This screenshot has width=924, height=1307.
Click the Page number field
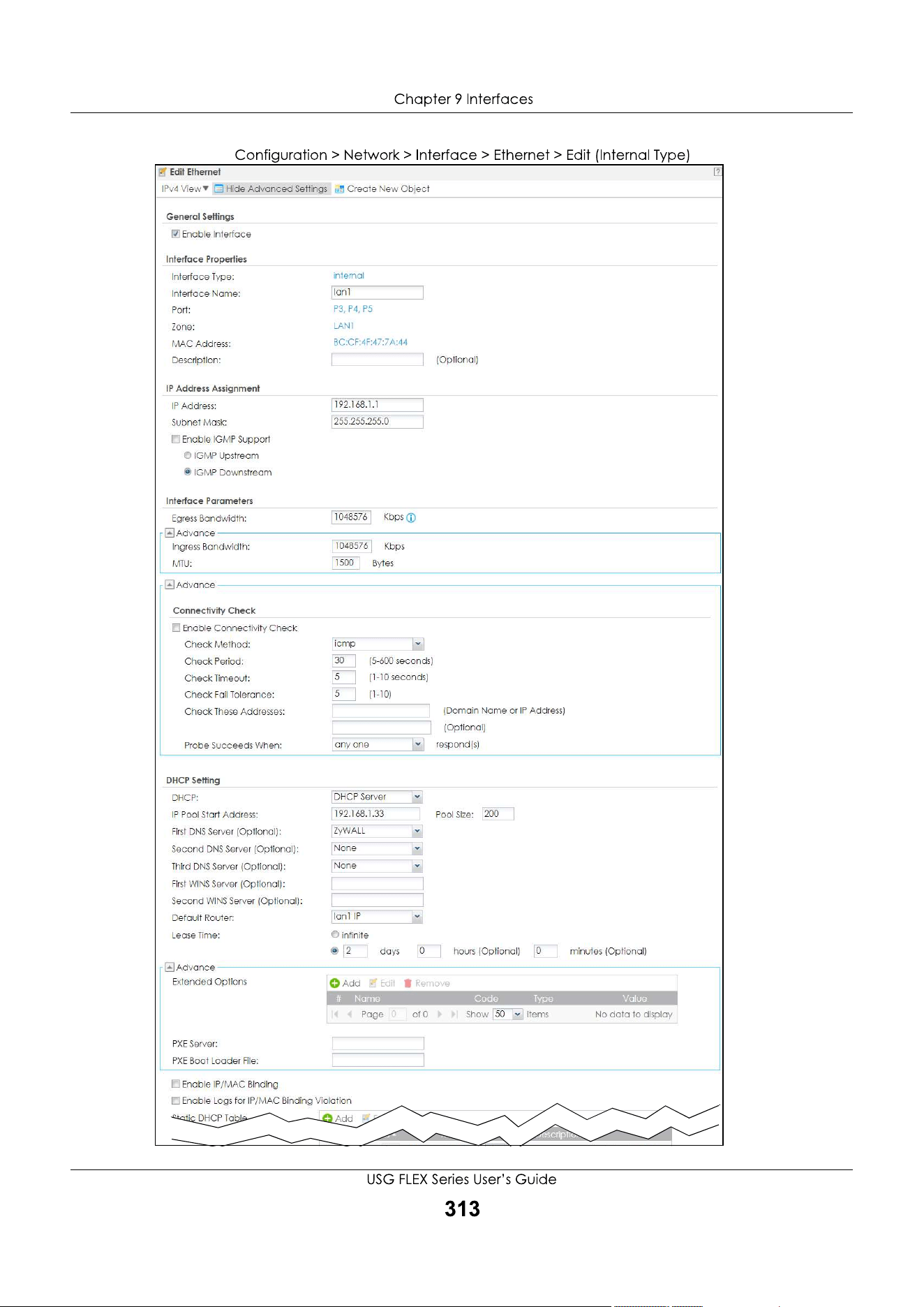397,1014
